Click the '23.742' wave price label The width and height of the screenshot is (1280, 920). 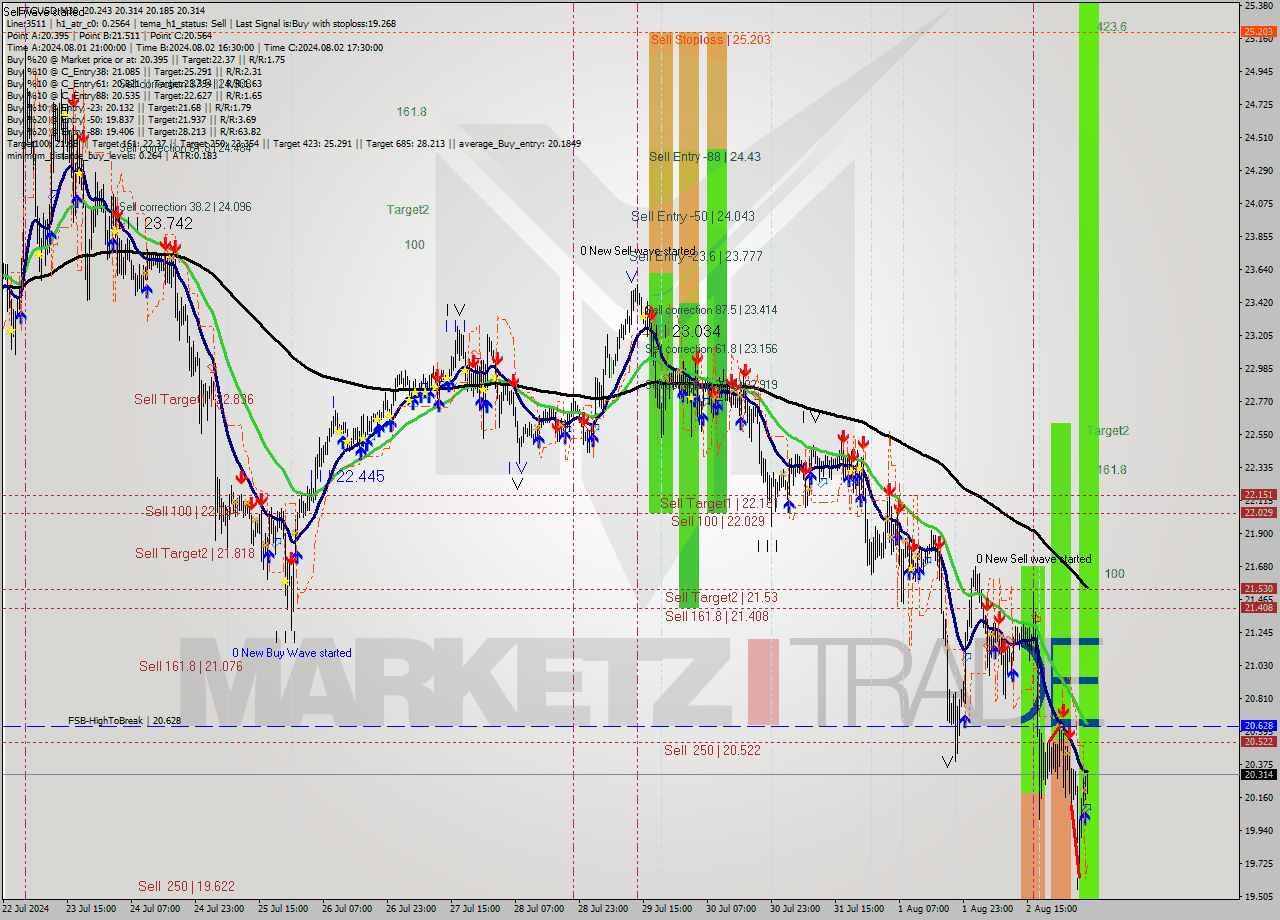168,224
